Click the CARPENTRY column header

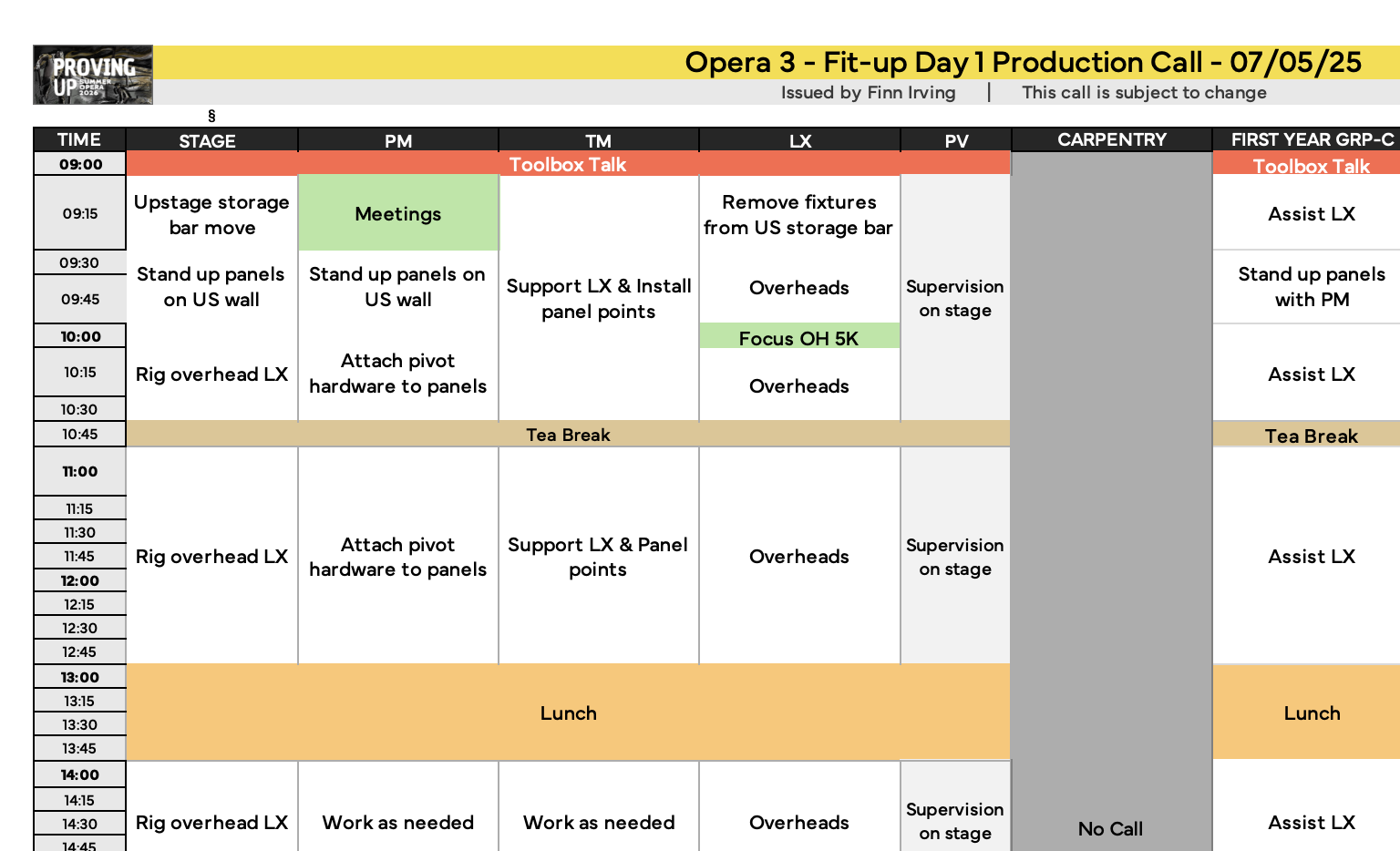[1111, 139]
